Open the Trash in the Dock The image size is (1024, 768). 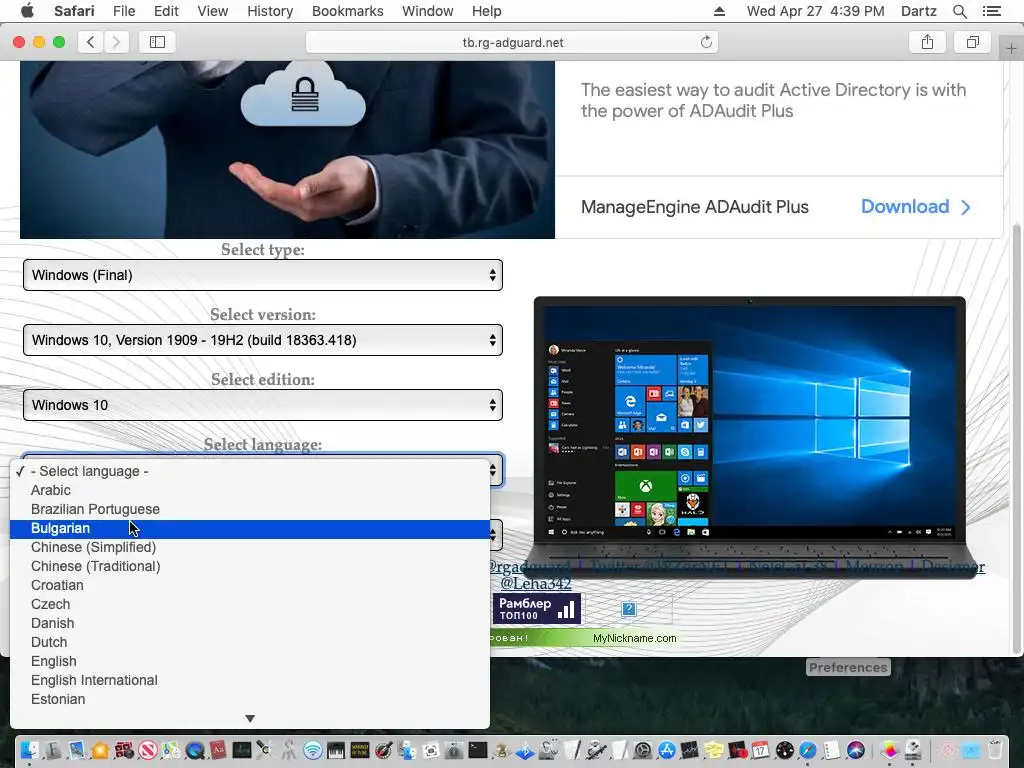click(994, 750)
